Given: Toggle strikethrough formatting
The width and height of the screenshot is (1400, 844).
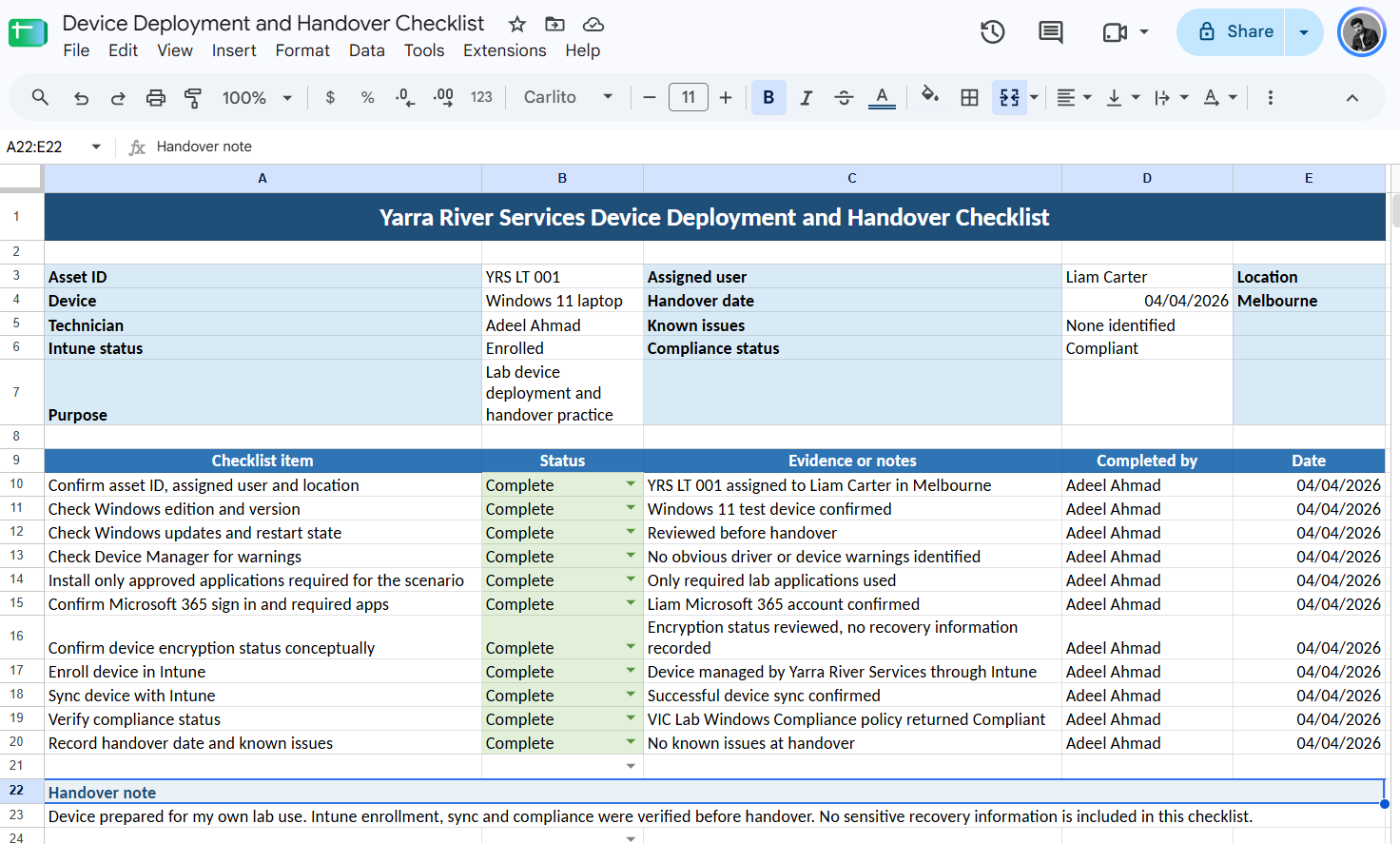Looking at the screenshot, I should click(x=844, y=97).
